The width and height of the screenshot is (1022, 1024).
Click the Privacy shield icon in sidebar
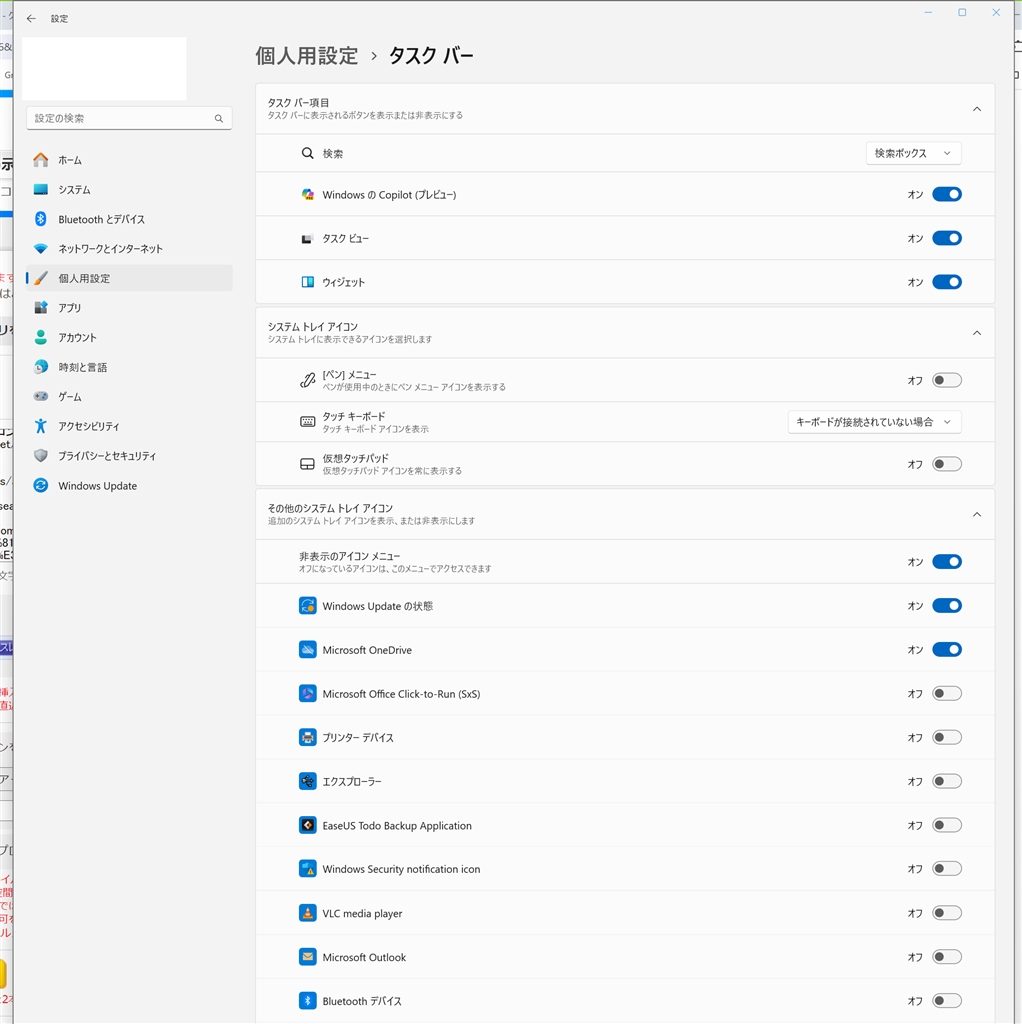(x=40, y=456)
